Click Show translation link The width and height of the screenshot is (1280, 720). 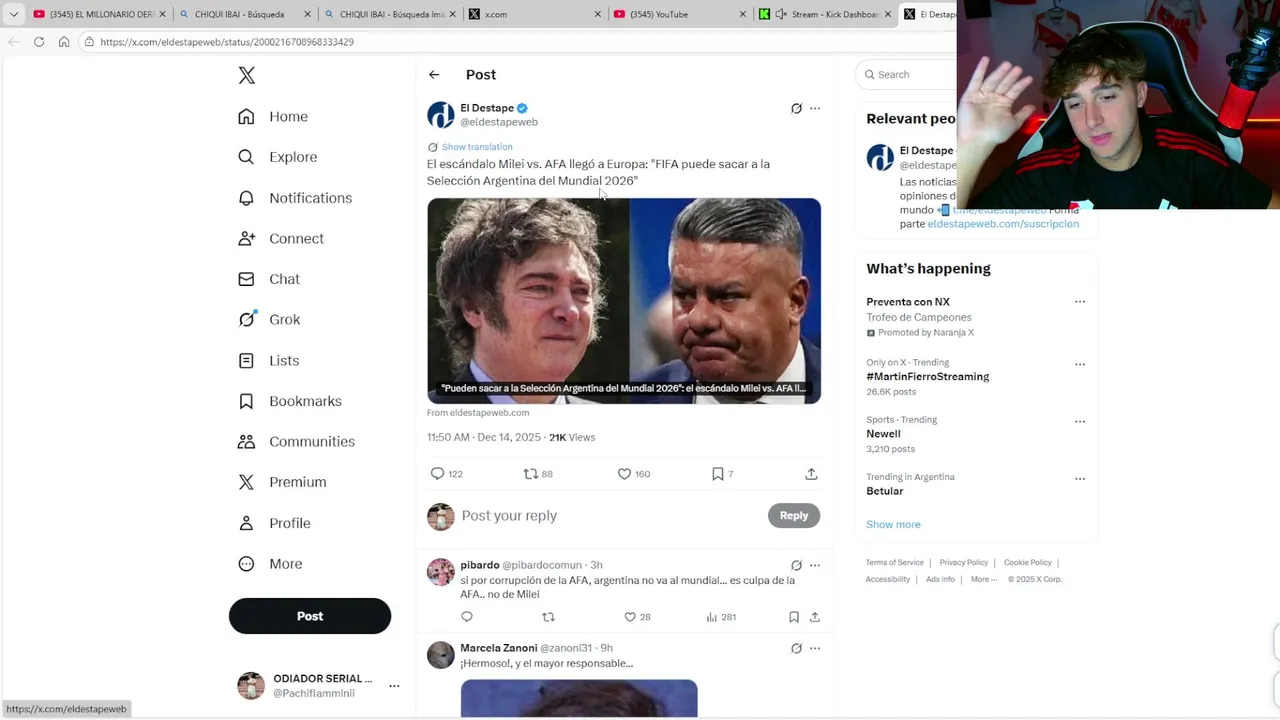click(477, 147)
